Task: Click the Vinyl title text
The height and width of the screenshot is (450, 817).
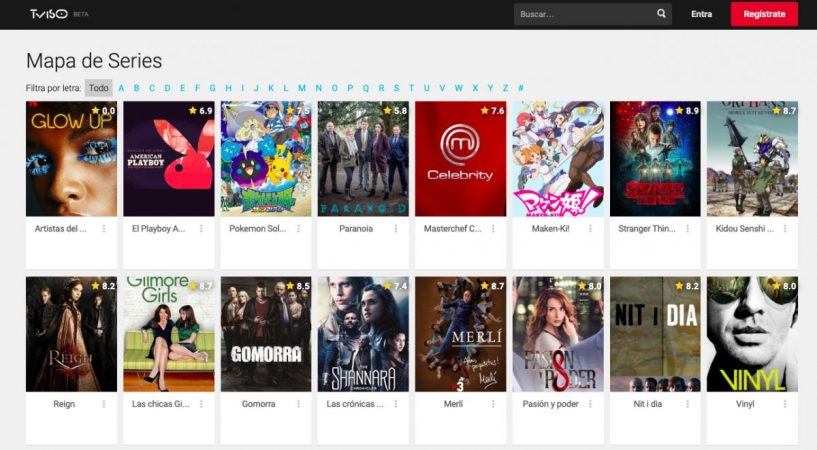Action: (745, 404)
